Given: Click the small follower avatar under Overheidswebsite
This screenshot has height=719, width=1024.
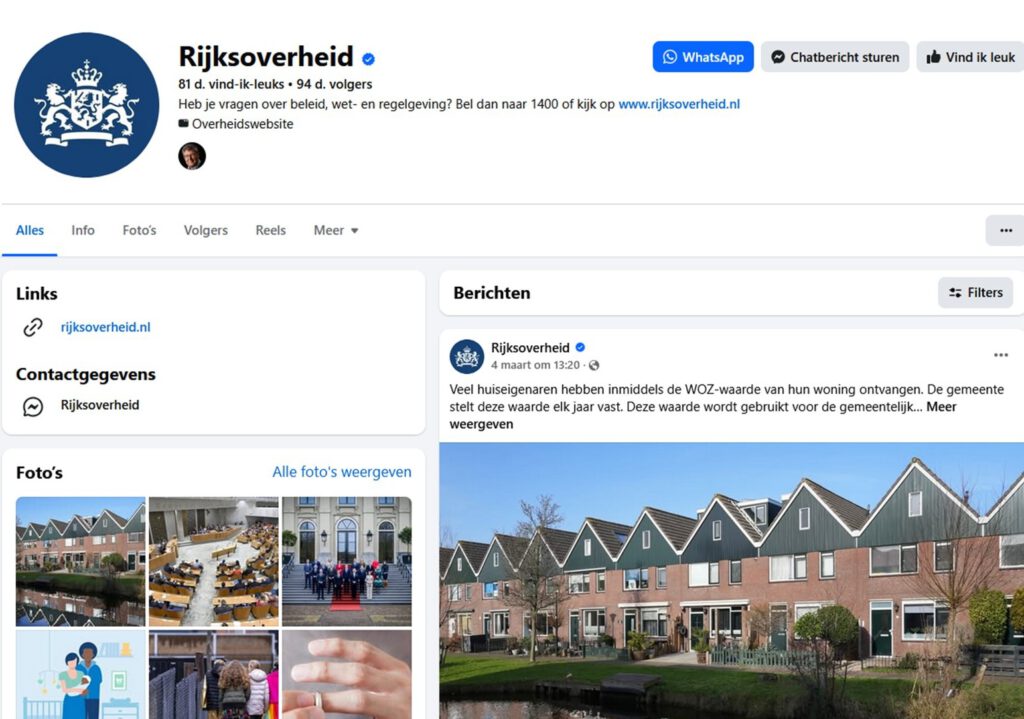Looking at the screenshot, I should pos(192,156).
